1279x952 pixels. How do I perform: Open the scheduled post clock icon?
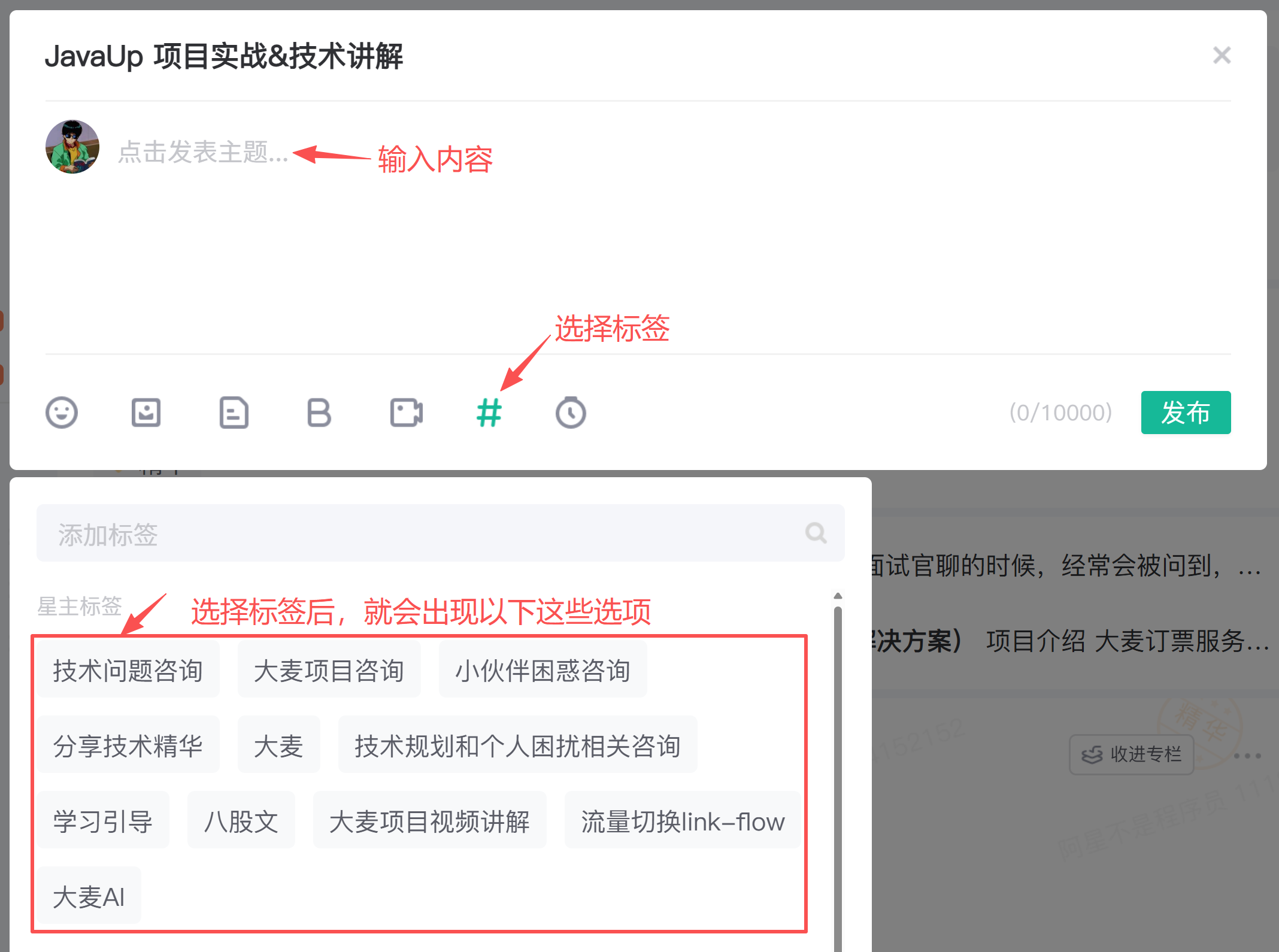pos(571,413)
